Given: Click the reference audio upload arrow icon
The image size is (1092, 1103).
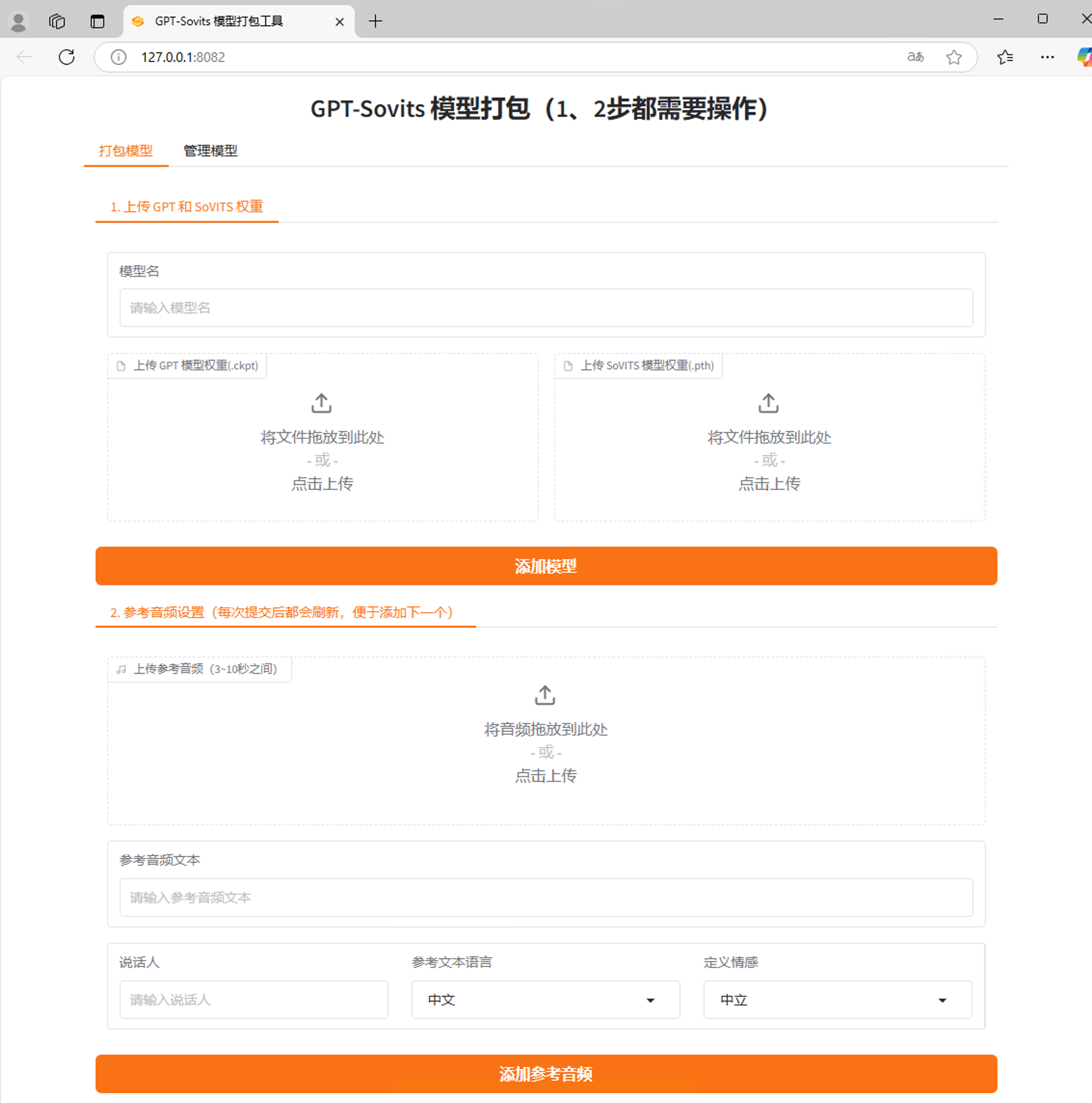Looking at the screenshot, I should point(545,695).
